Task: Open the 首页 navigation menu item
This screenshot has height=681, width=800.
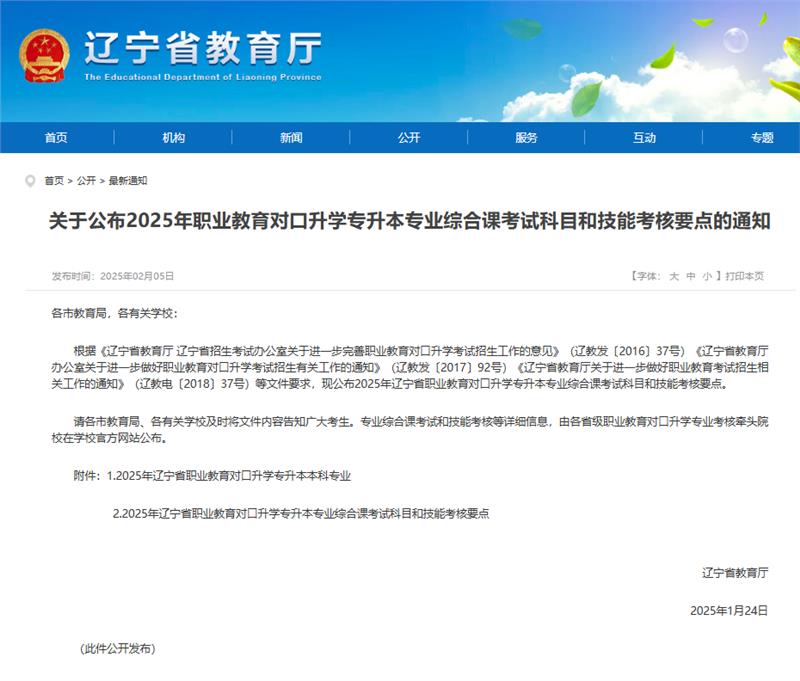Action: pyautogui.click(x=56, y=137)
